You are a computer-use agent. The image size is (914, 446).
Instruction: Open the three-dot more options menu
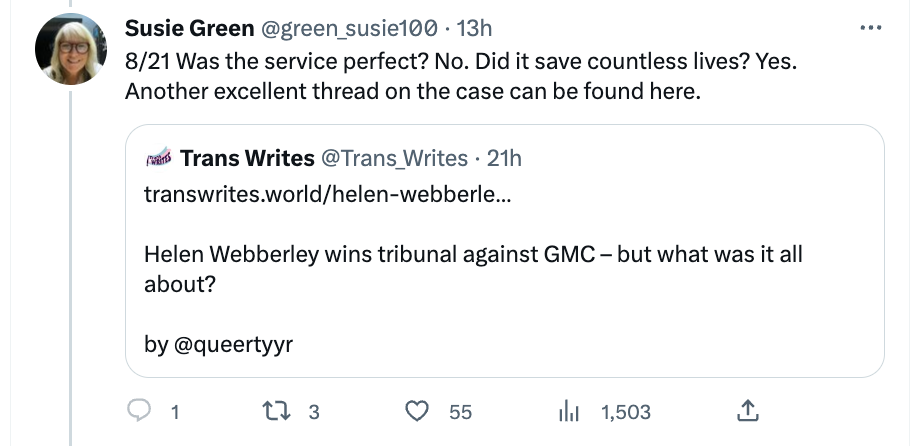[871, 27]
